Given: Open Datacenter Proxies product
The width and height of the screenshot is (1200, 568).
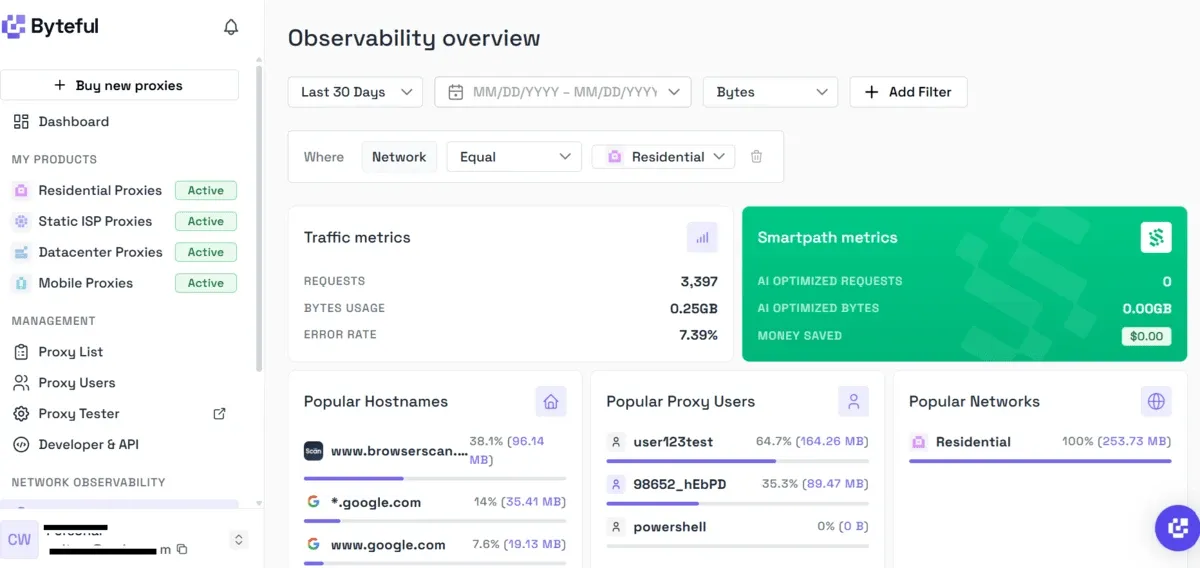Looking at the screenshot, I should pyautogui.click(x=100, y=252).
